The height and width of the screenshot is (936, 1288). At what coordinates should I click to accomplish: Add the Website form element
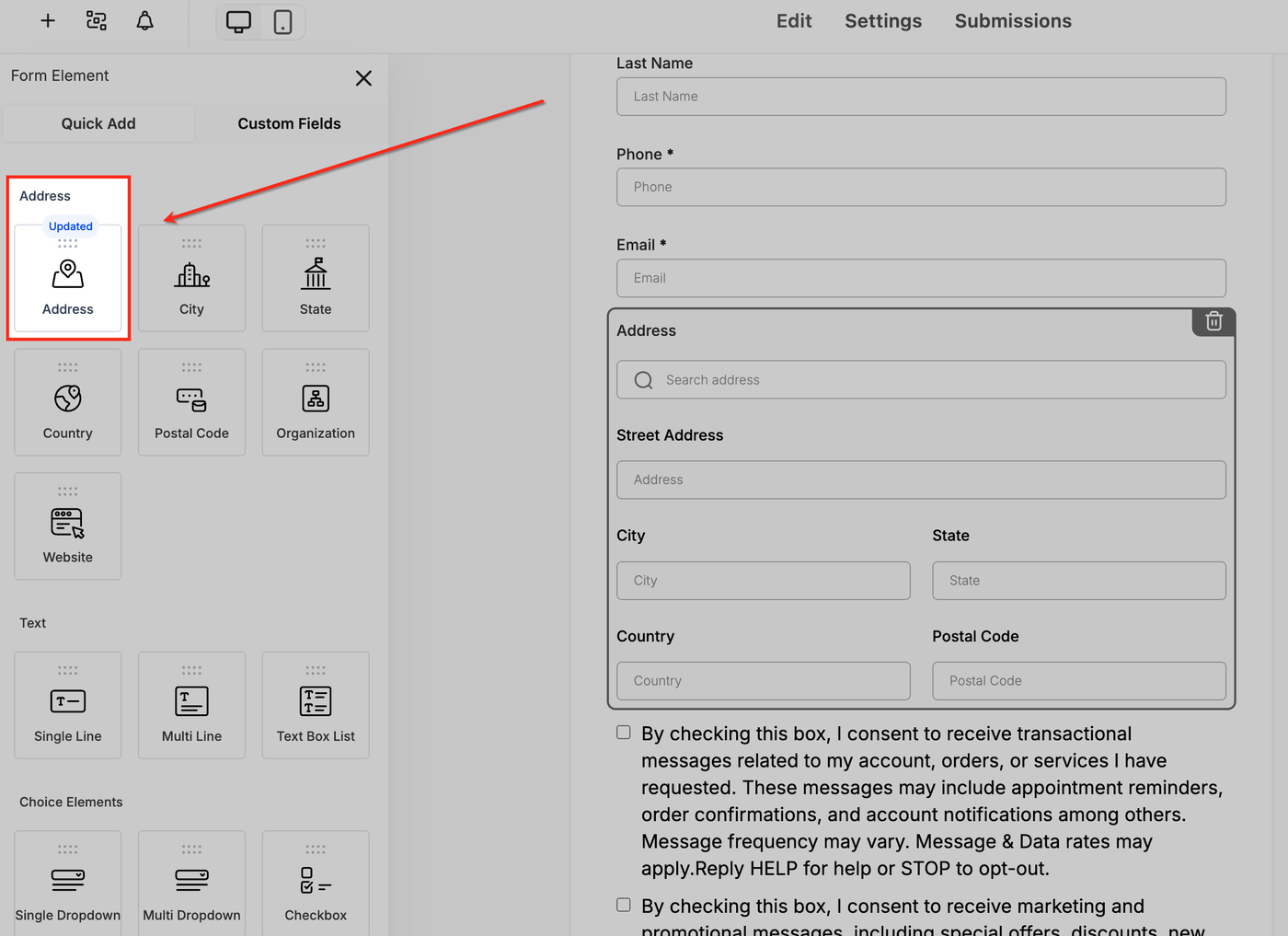68,526
